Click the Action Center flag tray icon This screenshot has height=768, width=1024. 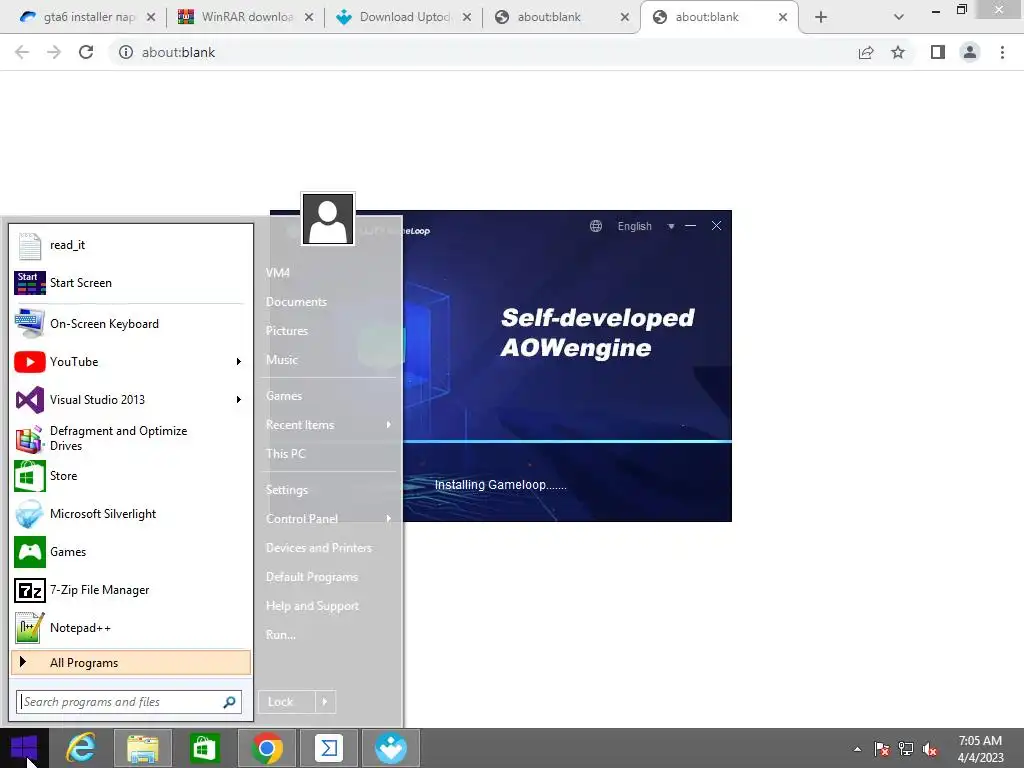(x=882, y=749)
